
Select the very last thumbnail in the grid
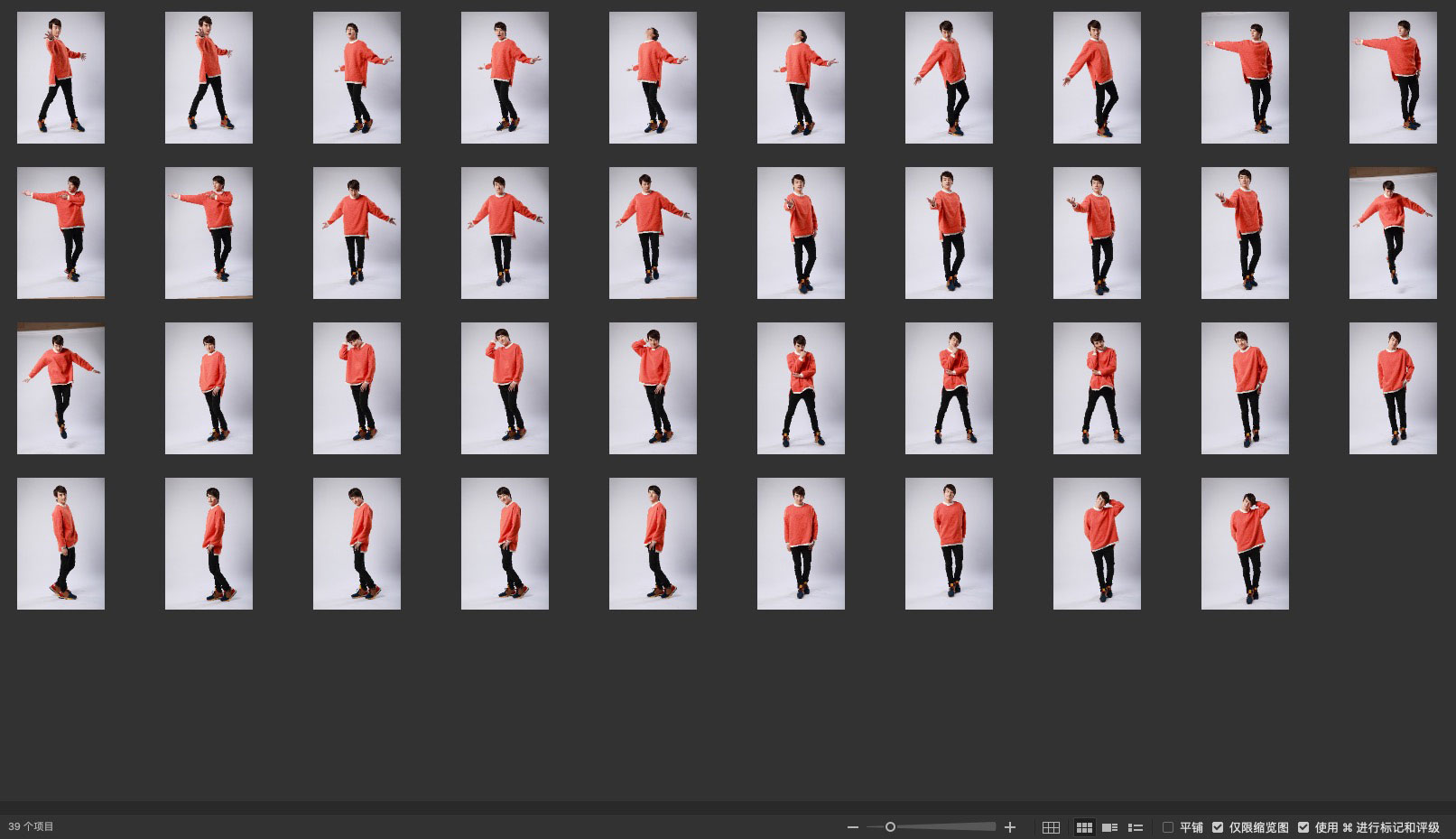tap(1245, 544)
